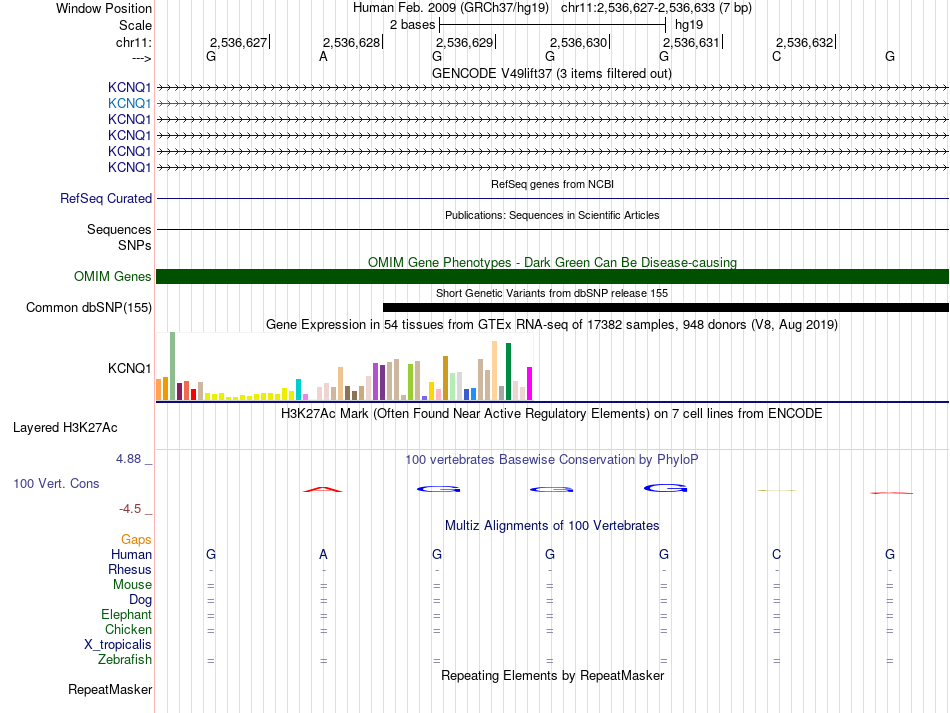Click the dark green GTEx tissue bar

508,371
